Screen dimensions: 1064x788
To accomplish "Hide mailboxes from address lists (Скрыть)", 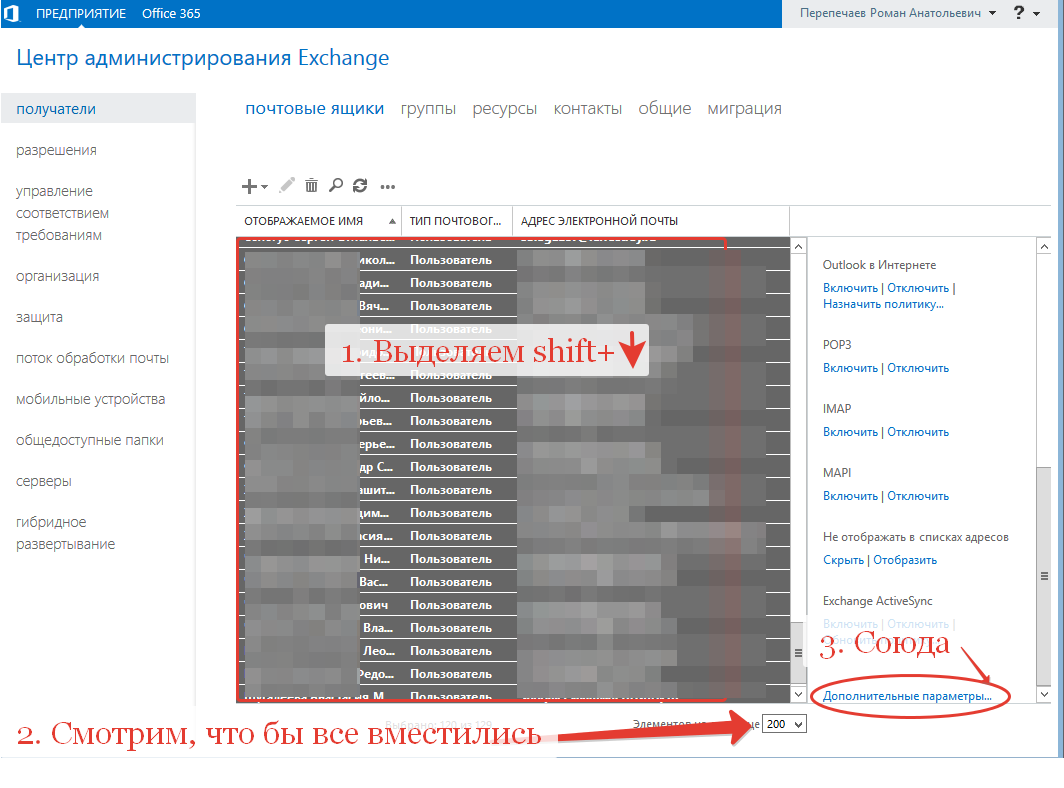I will pyautogui.click(x=843, y=560).
